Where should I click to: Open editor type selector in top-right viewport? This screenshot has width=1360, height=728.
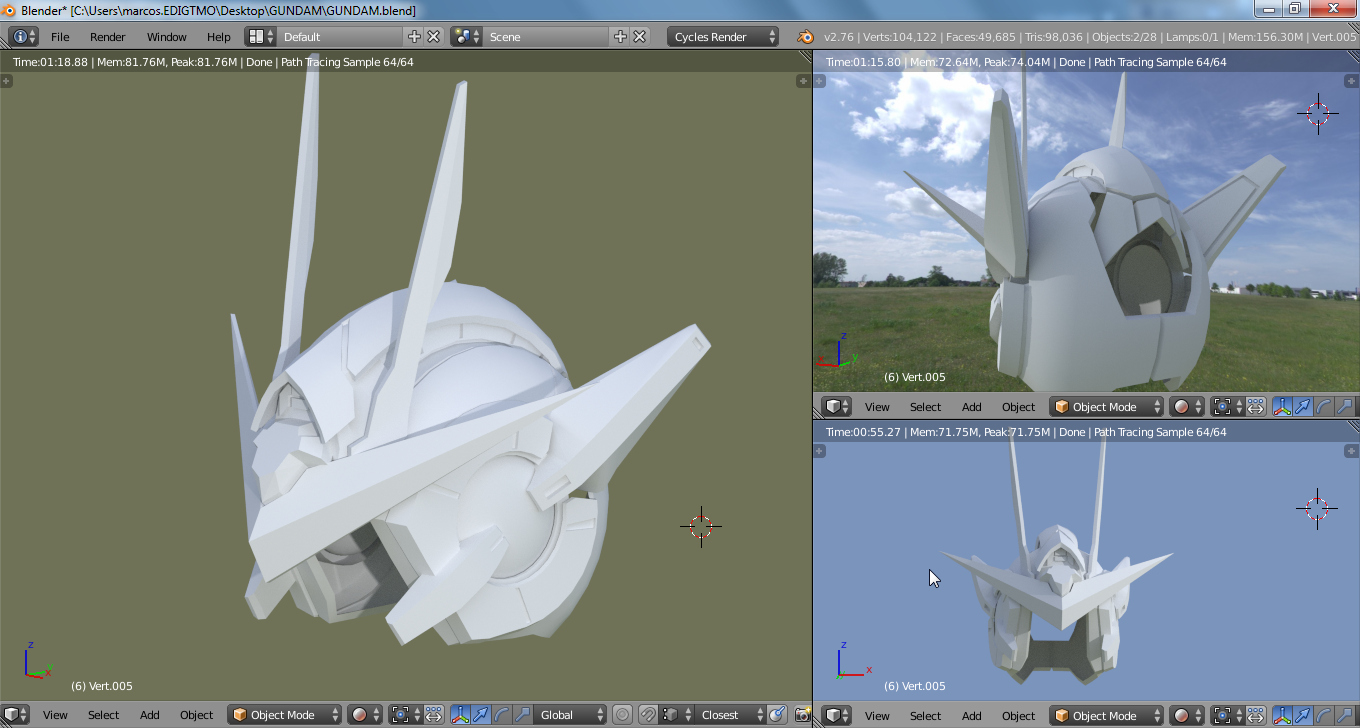point(837,407)
